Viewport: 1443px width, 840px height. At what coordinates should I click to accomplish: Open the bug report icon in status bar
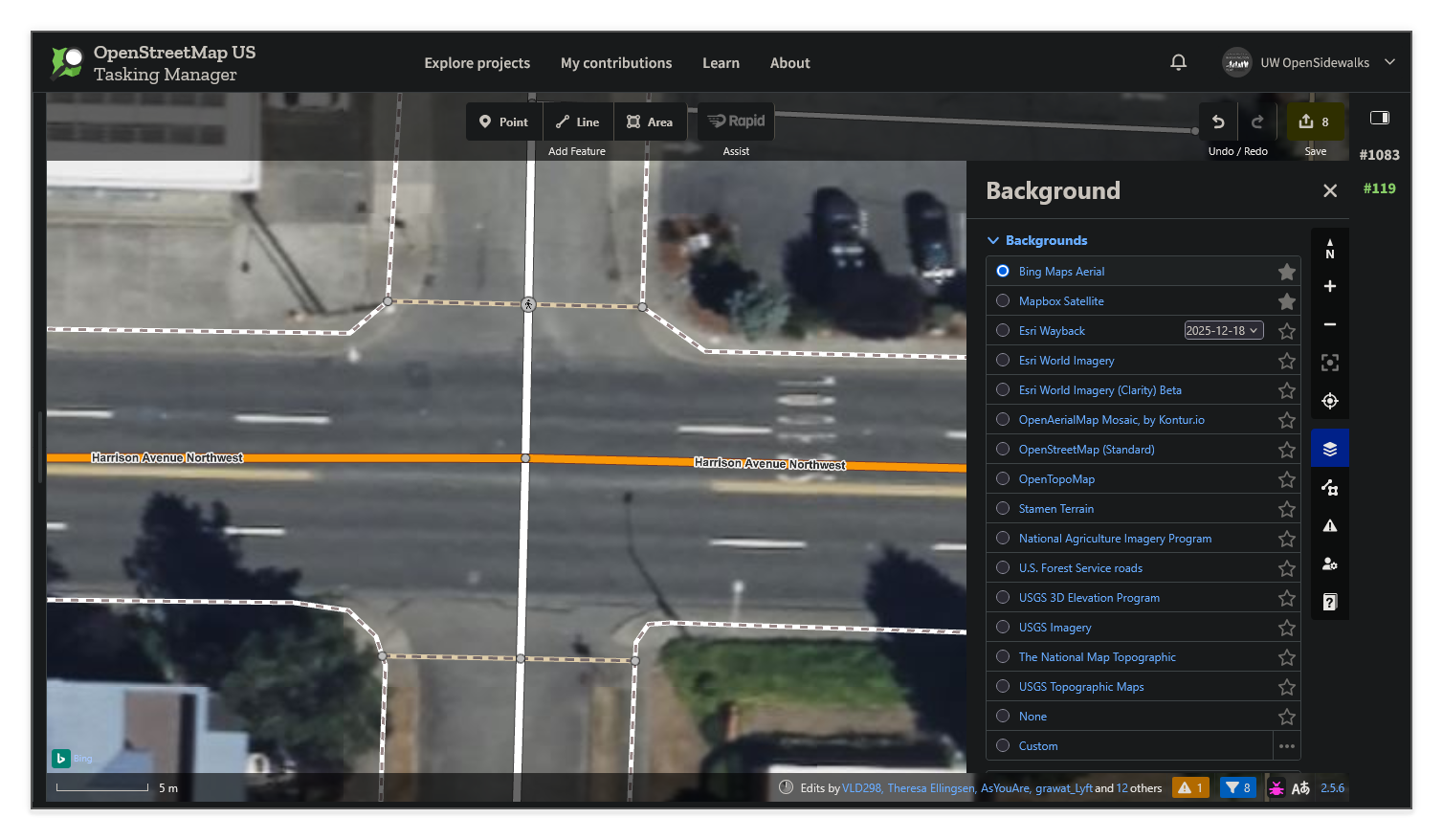(1277, 787)
